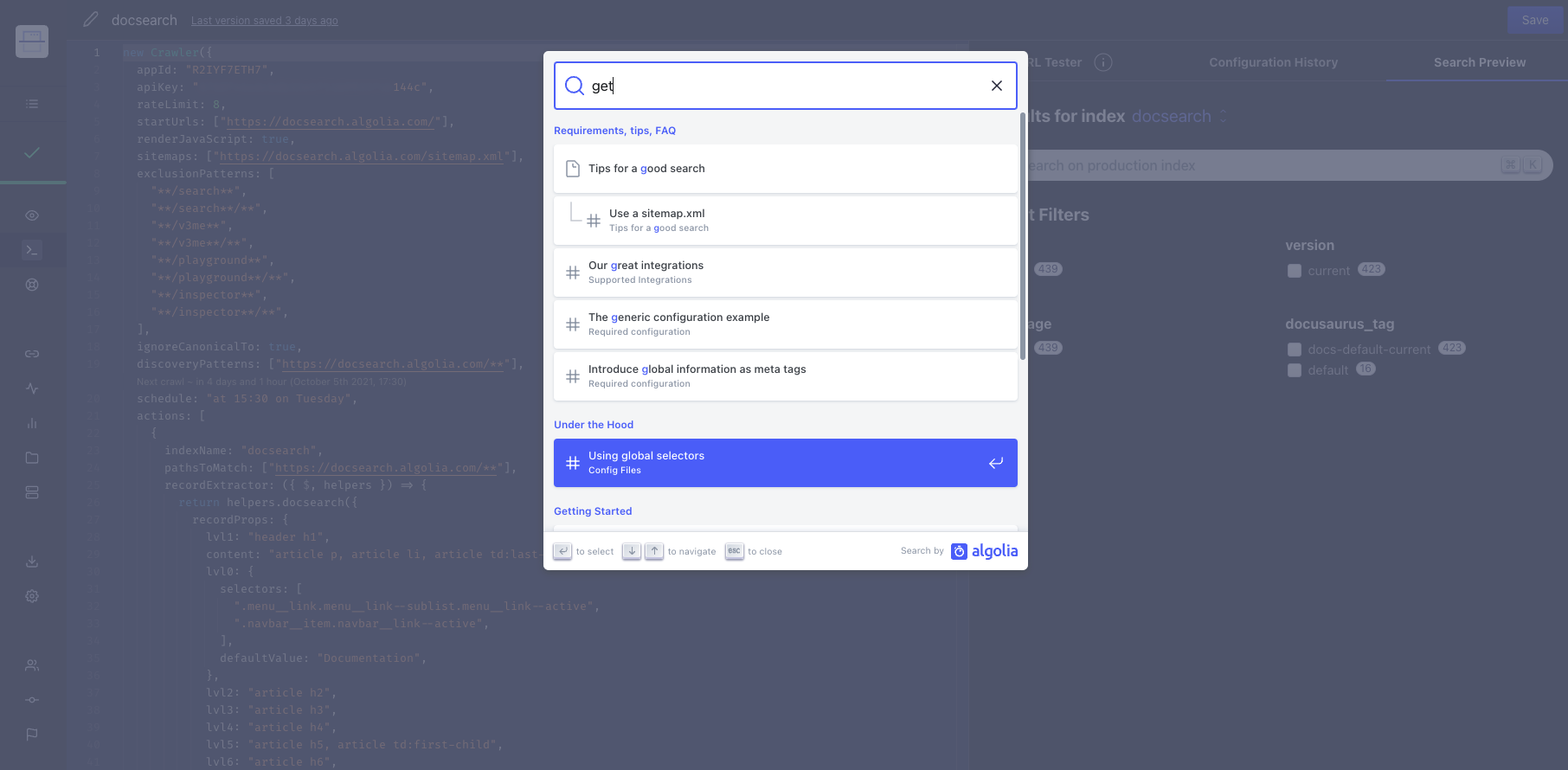This screenshot has width=1568, height=770.
Task: Click the hash icon beside 'Use a sitemap.xml'
Action: 594,221
